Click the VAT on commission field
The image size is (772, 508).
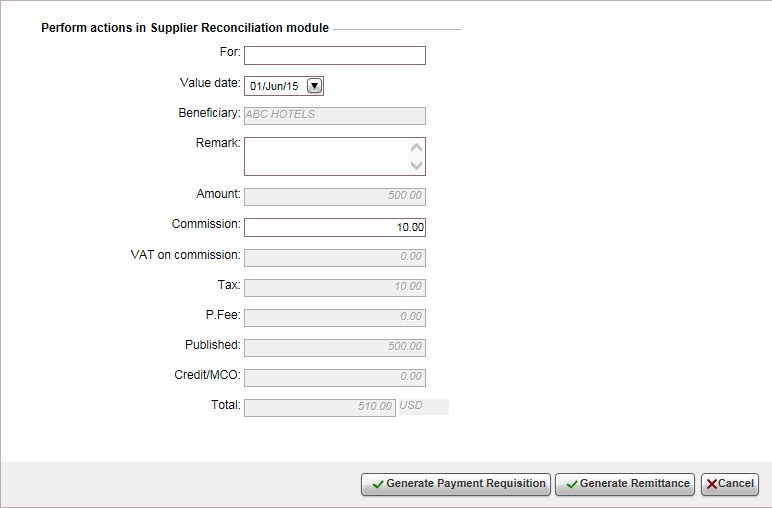[335, 258]
